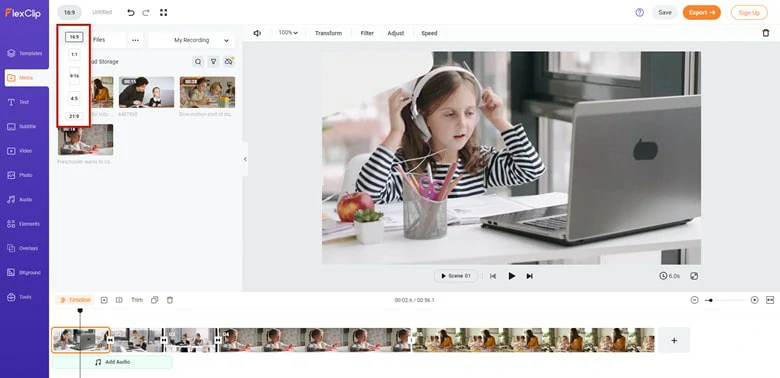Click the Sign Up button
The width and height of the screenshot is (780, 378).
click(x=749, y=13)
